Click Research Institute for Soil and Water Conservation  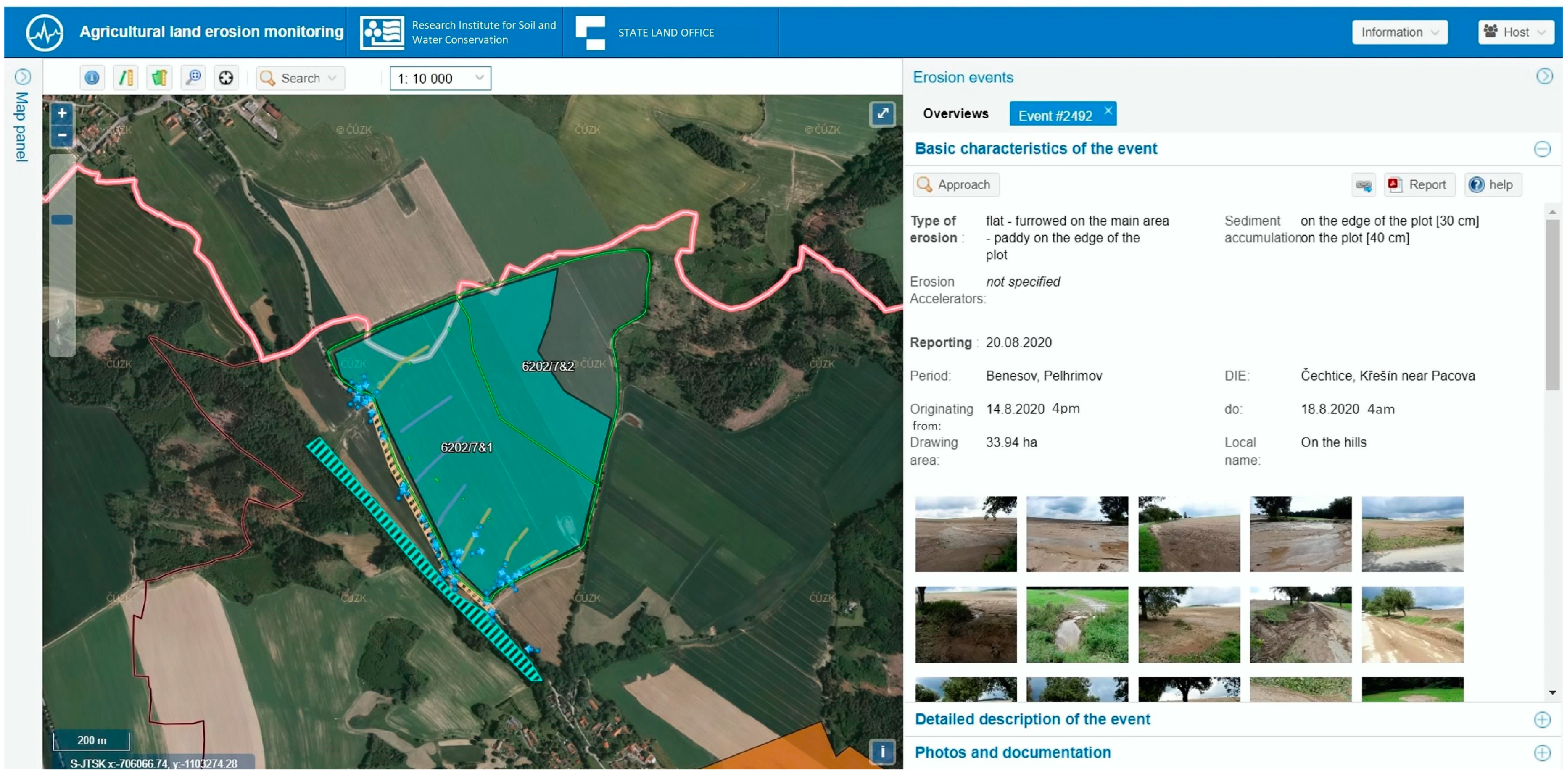click(x=484, y=32)
